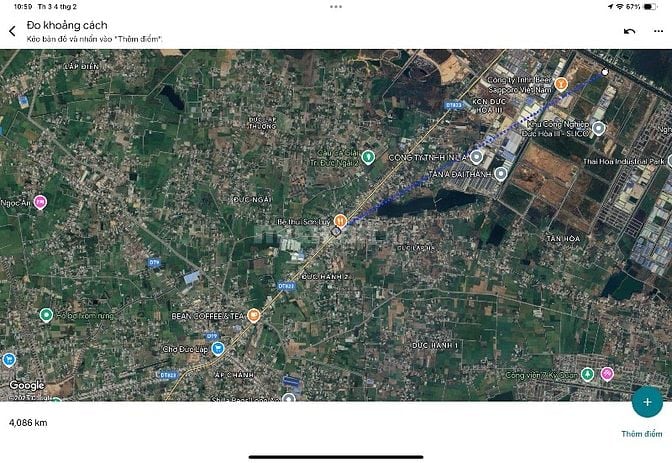Tap the Bê thui Sơn Lụy restaurant marker
672x463 pixels.
coord(340,221)
